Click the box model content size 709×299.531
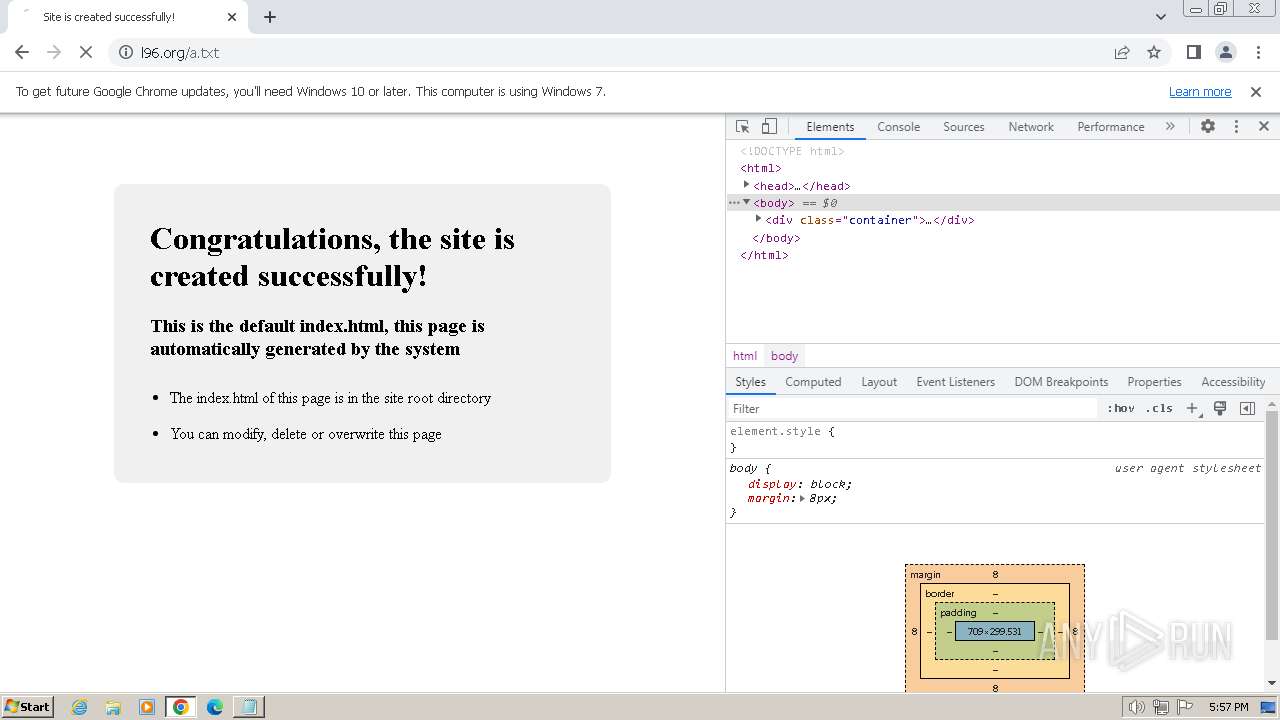Image resolution: width=1280 pixels, height=720 pixels. 994,631
